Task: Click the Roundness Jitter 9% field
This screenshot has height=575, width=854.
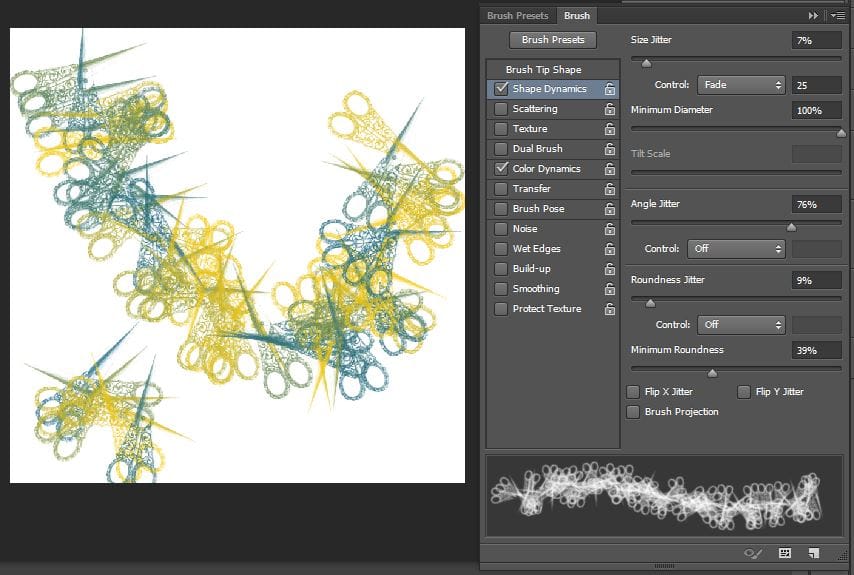Action: [816, 280]
